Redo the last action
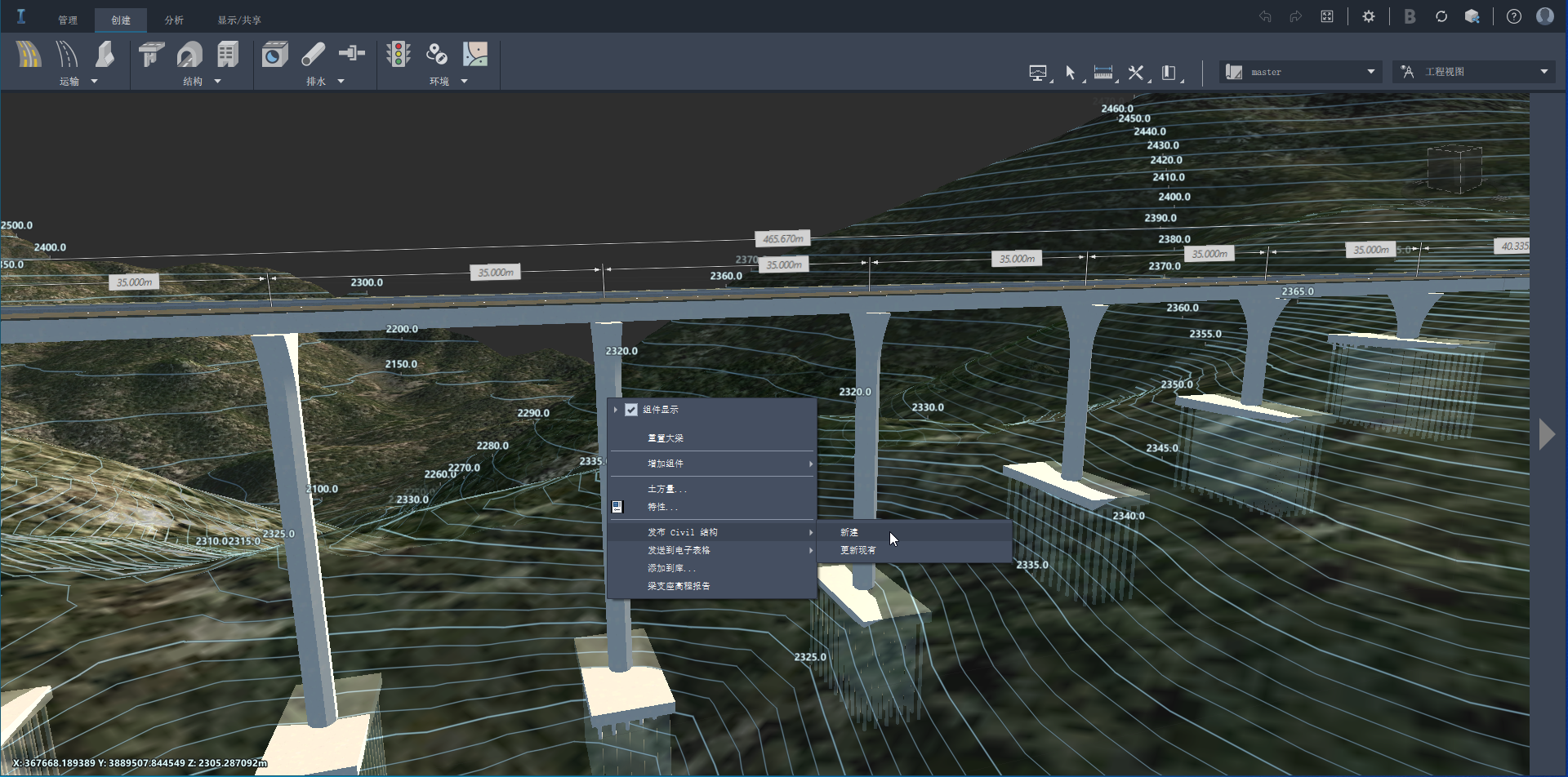This screenshot has width=1568, height=777. pos(1295,16)
